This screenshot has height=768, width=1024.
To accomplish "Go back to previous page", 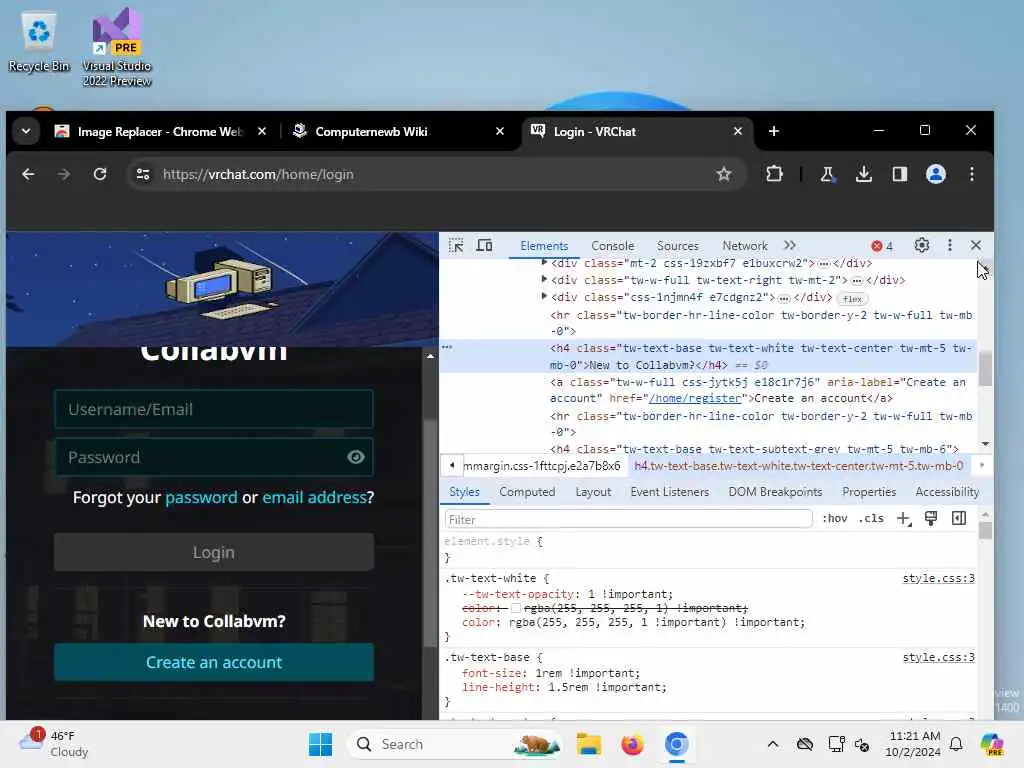I will [x=28, y=174].
